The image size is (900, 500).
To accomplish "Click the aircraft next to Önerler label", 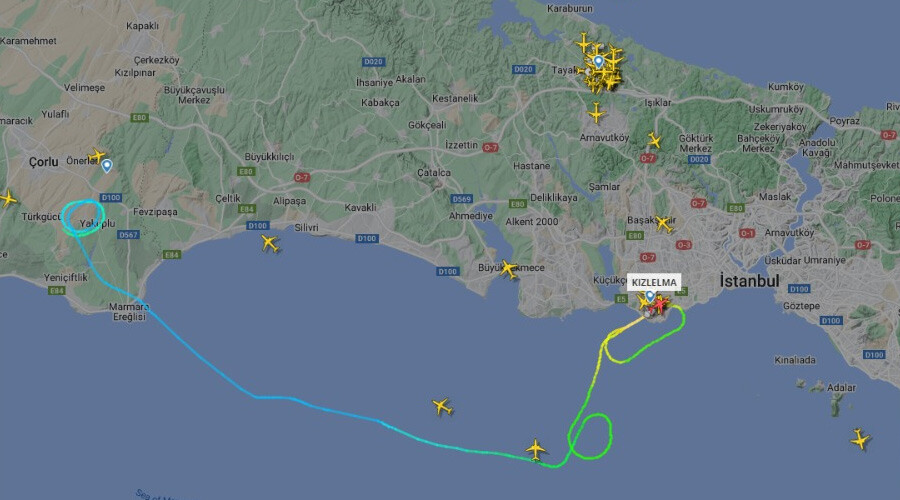I will [96, 156].
